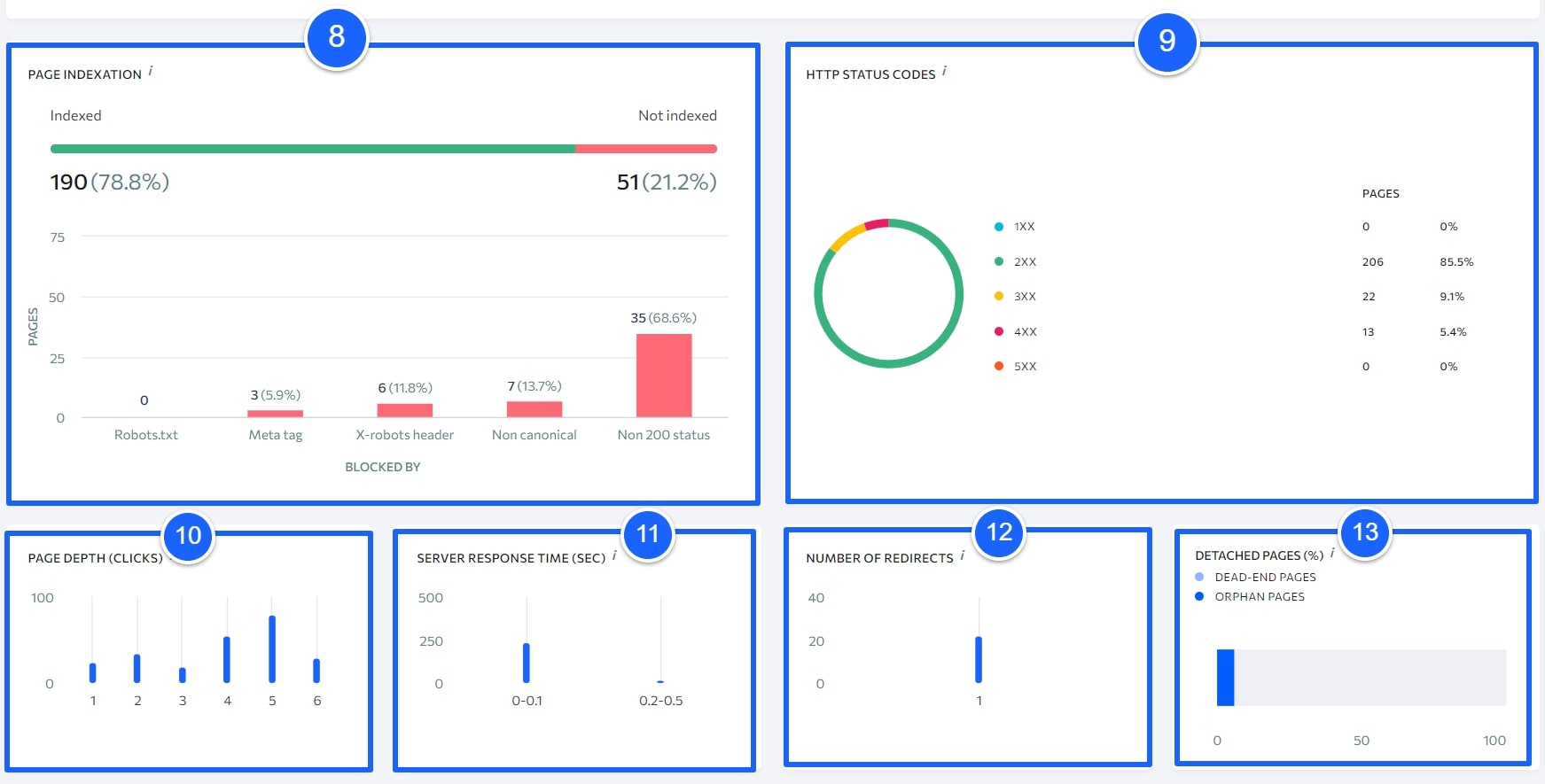
Task: Show info for Server Response Time
Action: click(x=614, y=555)
